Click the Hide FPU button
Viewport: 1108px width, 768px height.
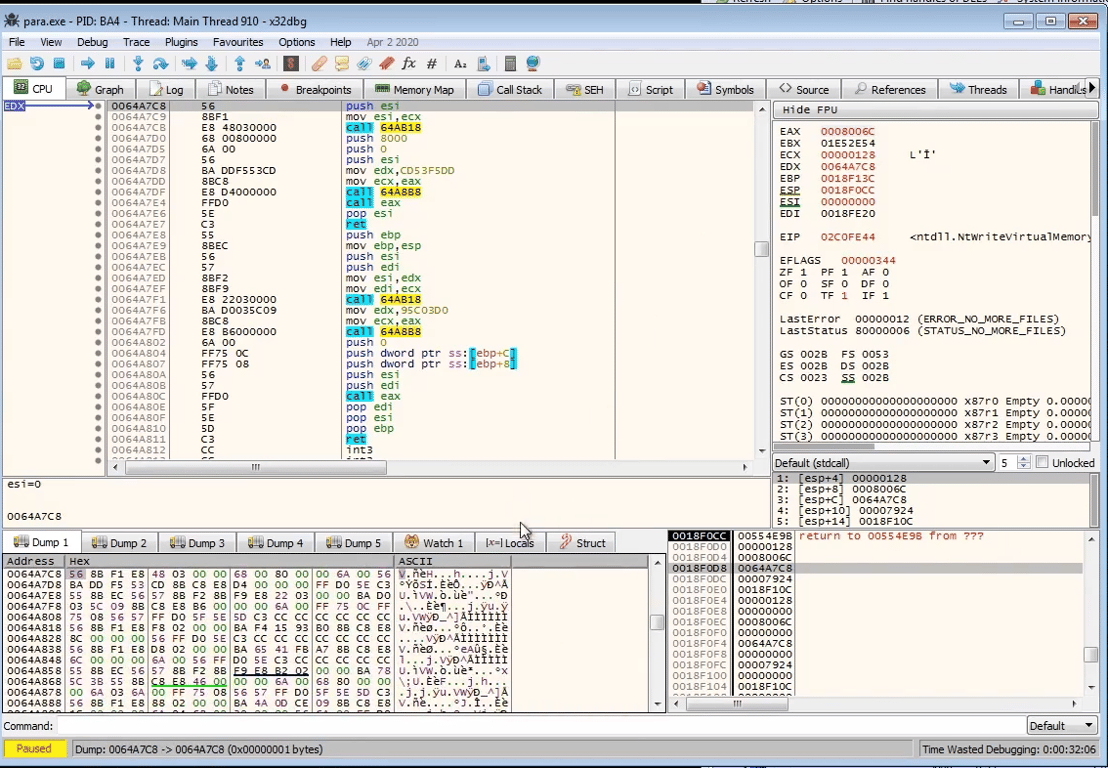pos(810,109)
